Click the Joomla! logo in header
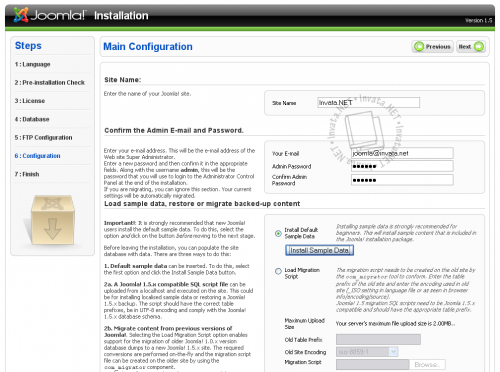This screenshot has width=500, height=372. (x=50, y=15)
